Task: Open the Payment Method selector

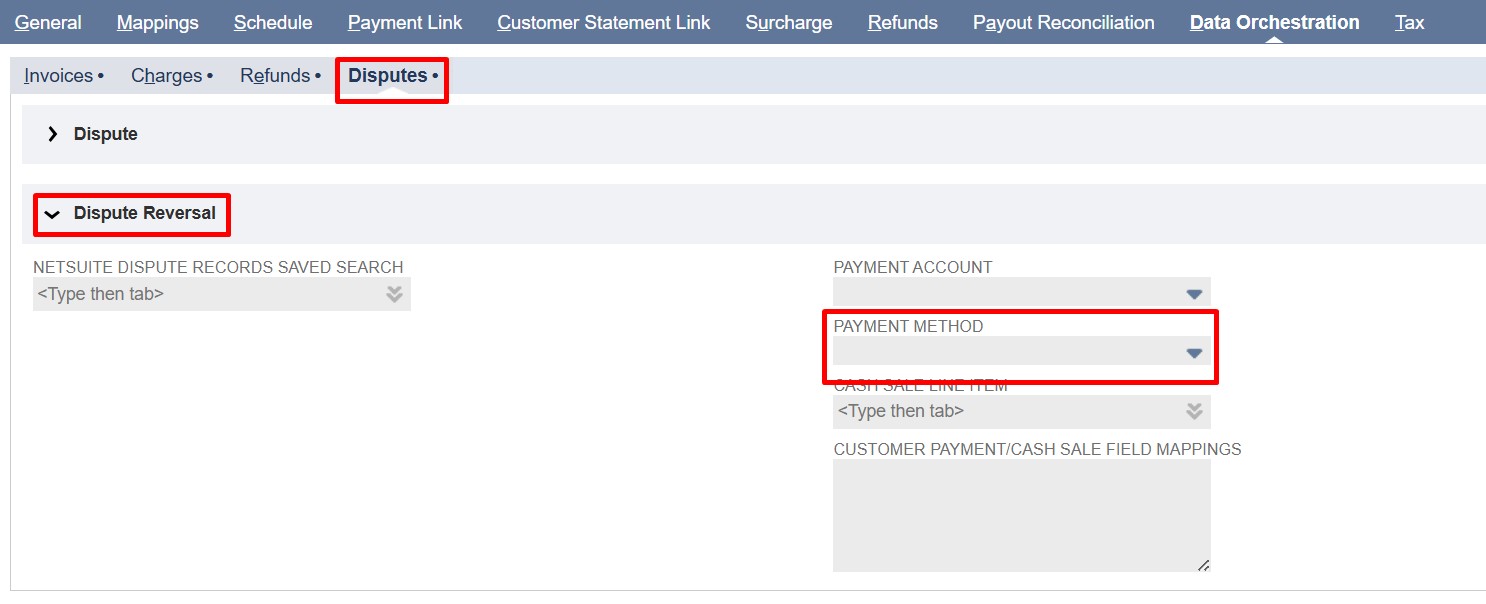Action: tap(1020, 351)
